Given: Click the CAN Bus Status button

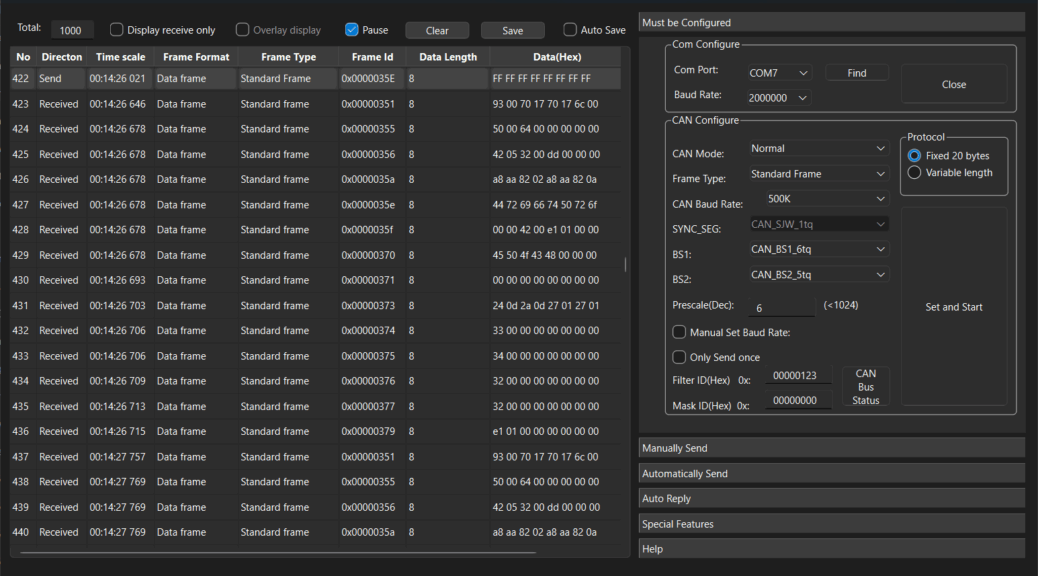Looking at the screenshot, I should pos(865,387).
